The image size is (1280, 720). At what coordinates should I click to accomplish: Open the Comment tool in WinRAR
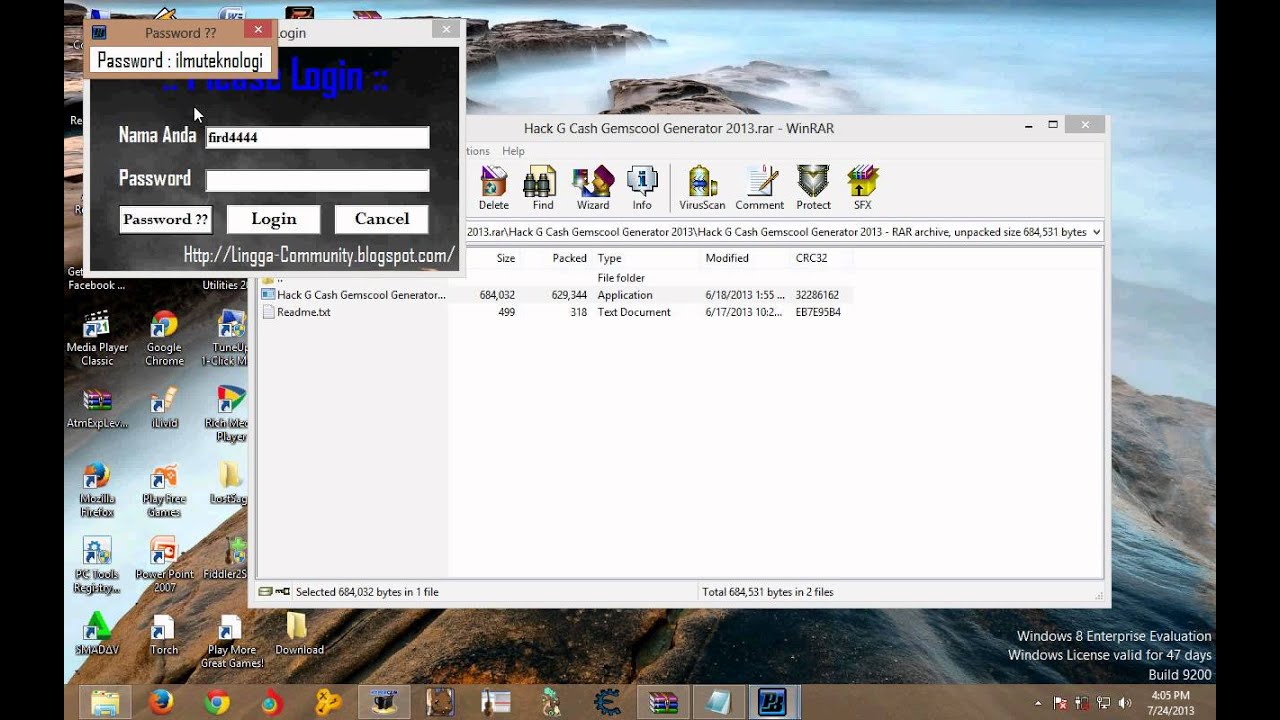click(x=760, y=188)
